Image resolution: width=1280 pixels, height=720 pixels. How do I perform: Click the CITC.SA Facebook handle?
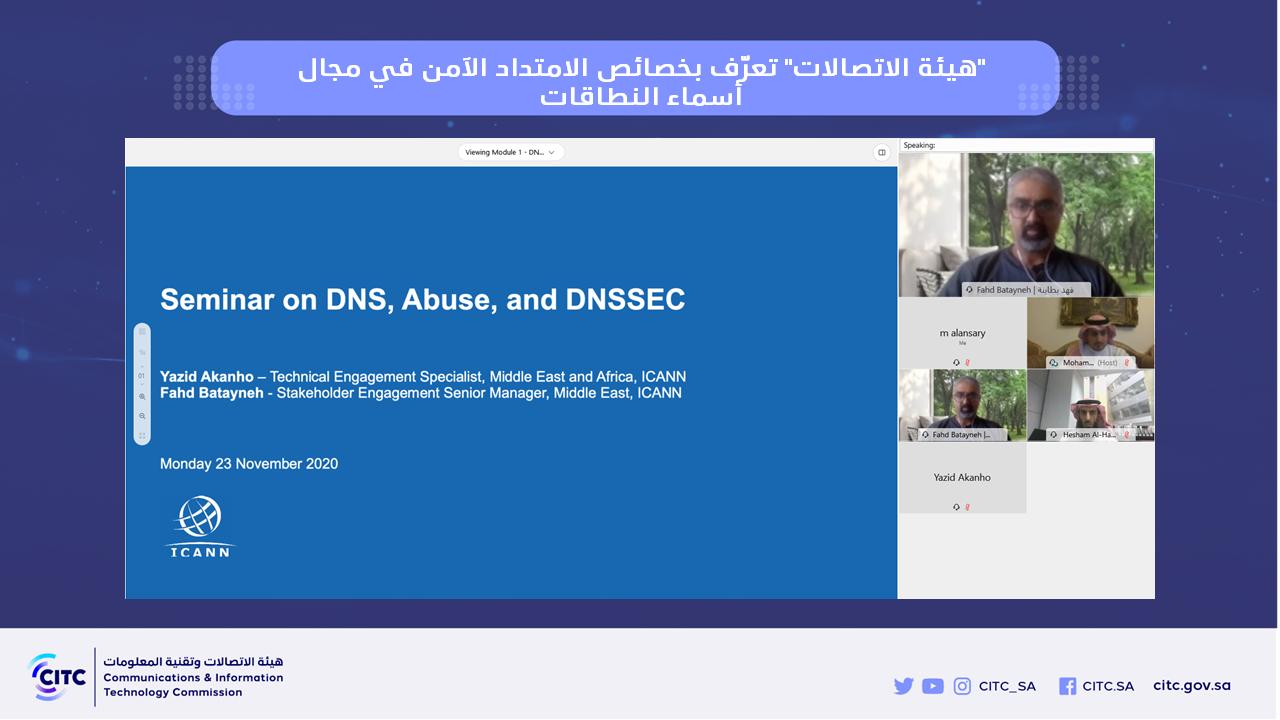[1108, 686]
